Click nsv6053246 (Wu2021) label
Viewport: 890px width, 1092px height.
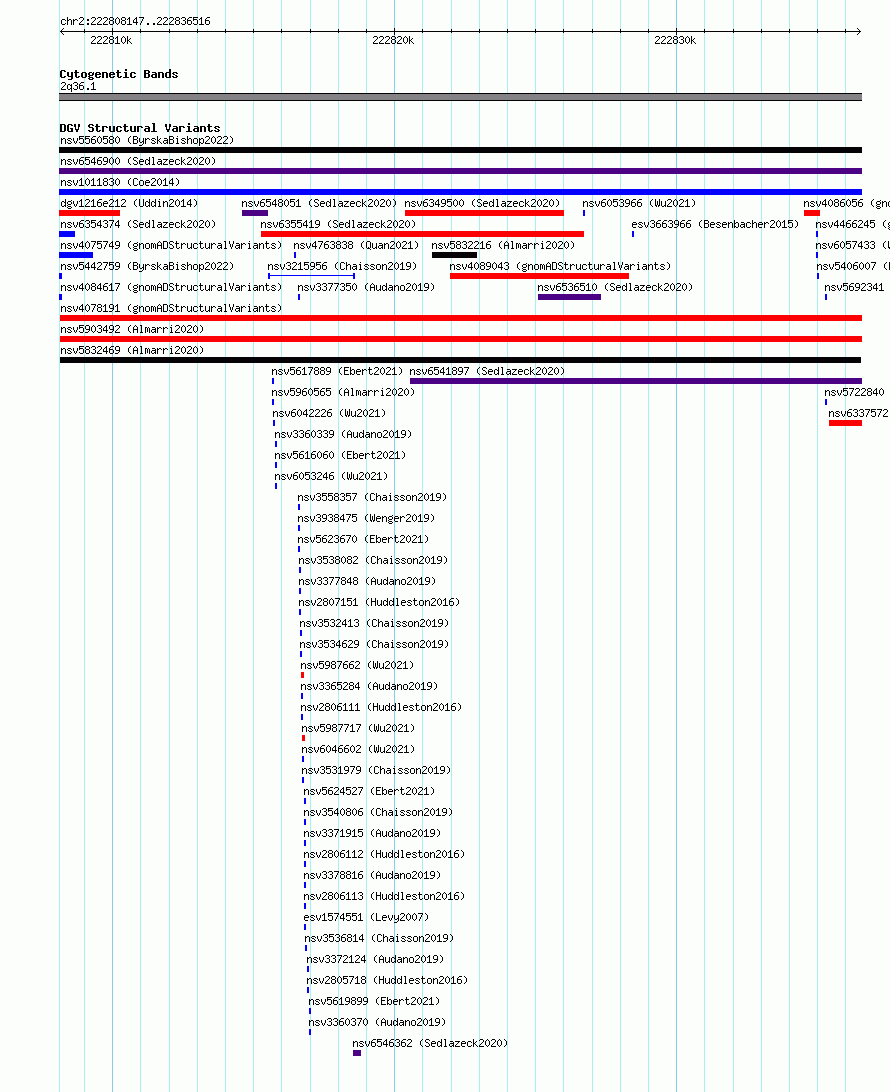click(331, 476)
